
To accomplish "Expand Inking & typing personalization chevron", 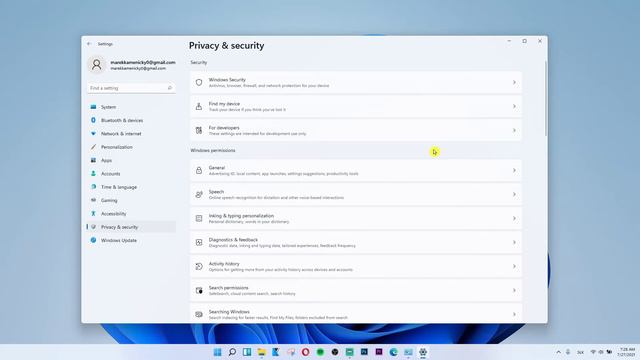I will pyautogui.click(x=514, y=218).
